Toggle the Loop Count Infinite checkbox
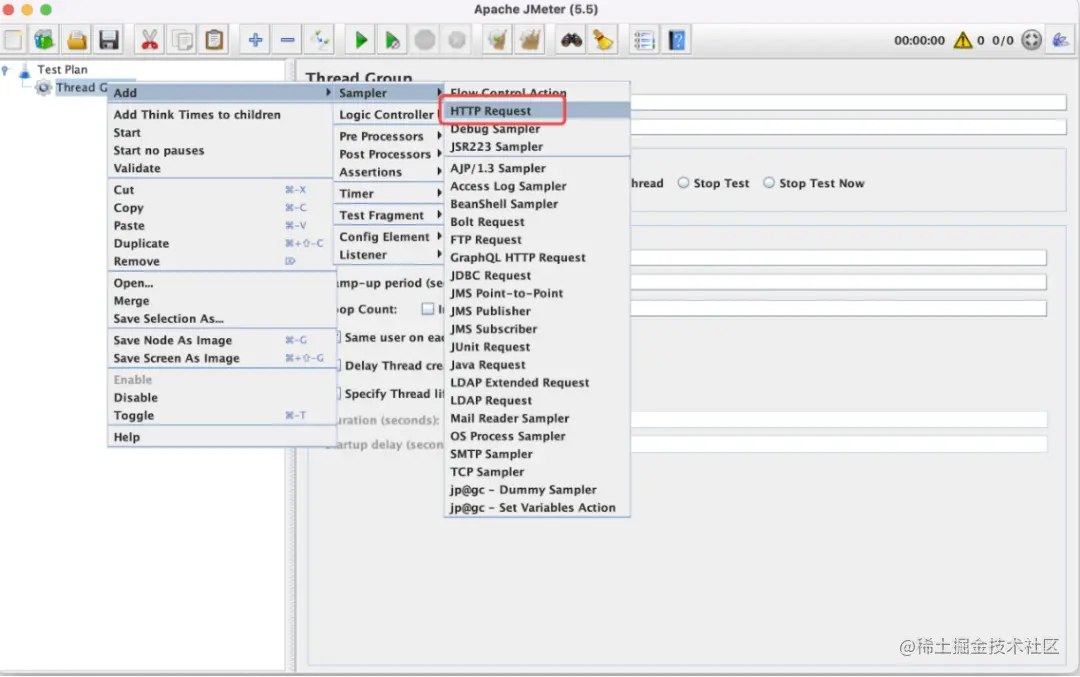Image resolution: width=1080 pixels, height=677 pixels. coord(428,309)
